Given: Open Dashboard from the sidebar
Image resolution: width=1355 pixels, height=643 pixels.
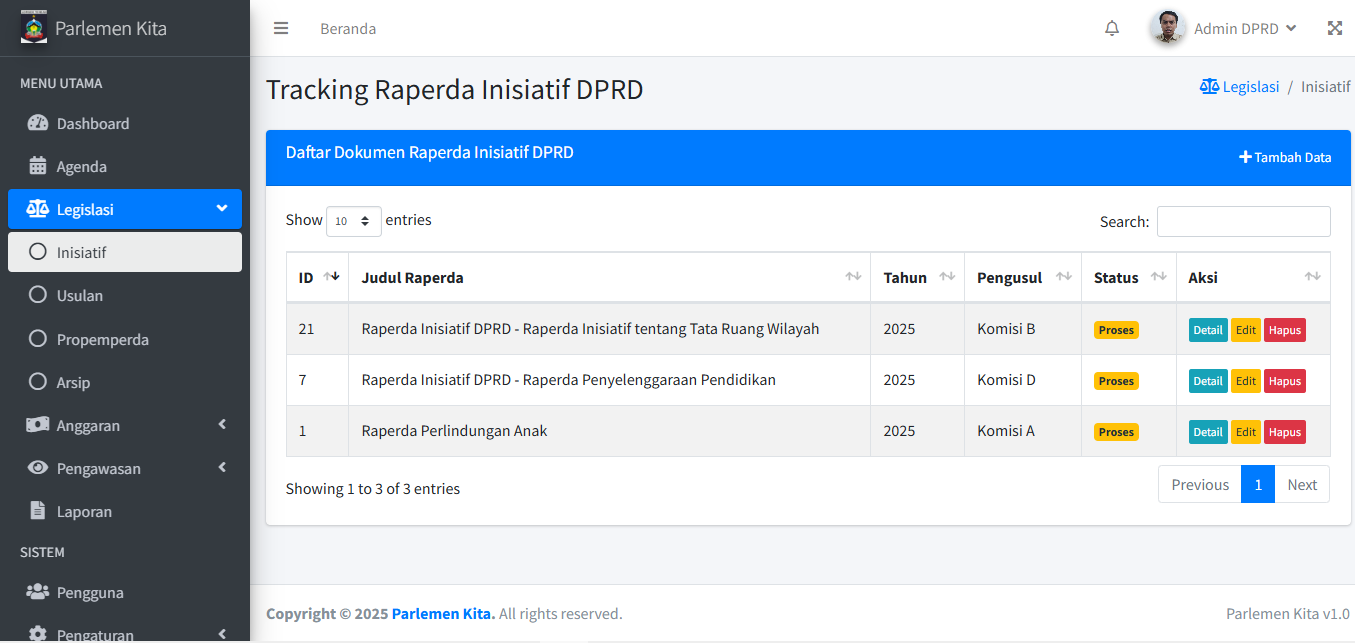Looking at the screenshot, I should 92,124.
